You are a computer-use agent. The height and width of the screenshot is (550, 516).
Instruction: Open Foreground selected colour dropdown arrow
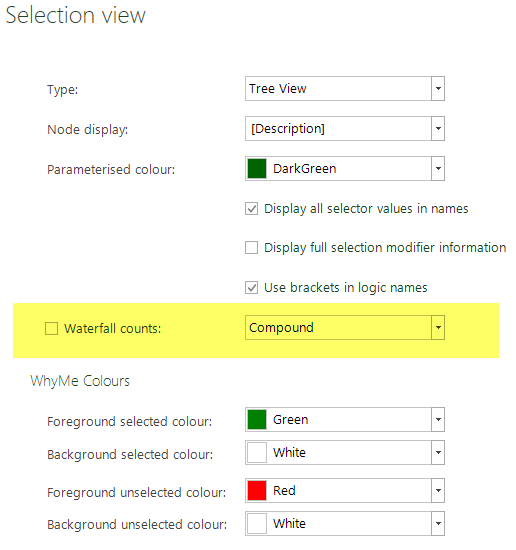[438, 419]
